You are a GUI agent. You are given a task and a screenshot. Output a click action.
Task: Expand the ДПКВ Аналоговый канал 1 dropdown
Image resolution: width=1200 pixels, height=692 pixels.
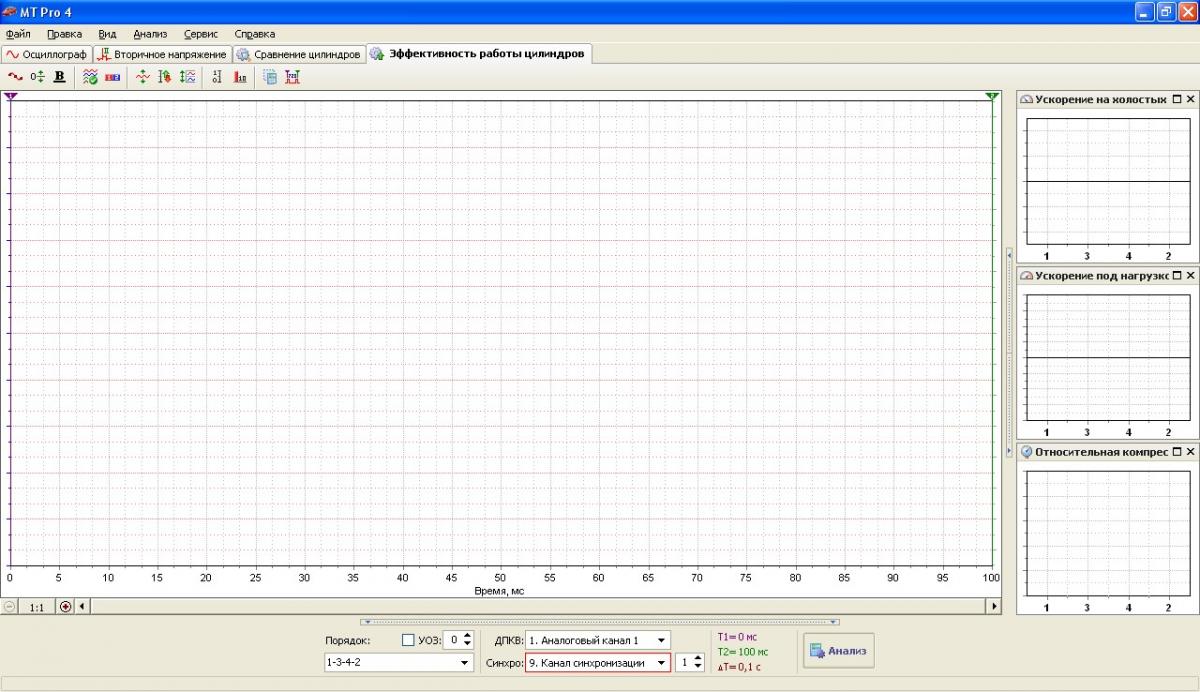tap(661, 640)
